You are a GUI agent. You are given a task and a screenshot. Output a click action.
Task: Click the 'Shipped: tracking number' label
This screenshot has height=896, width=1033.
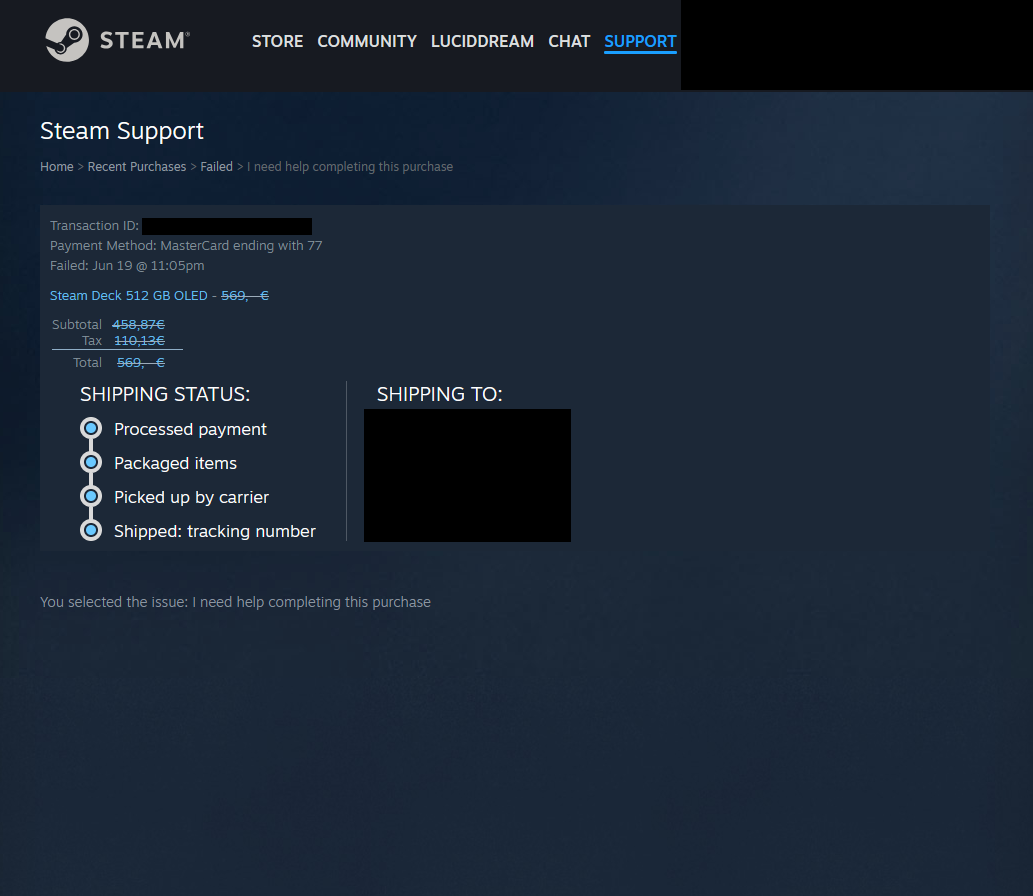tap(215, 531)
